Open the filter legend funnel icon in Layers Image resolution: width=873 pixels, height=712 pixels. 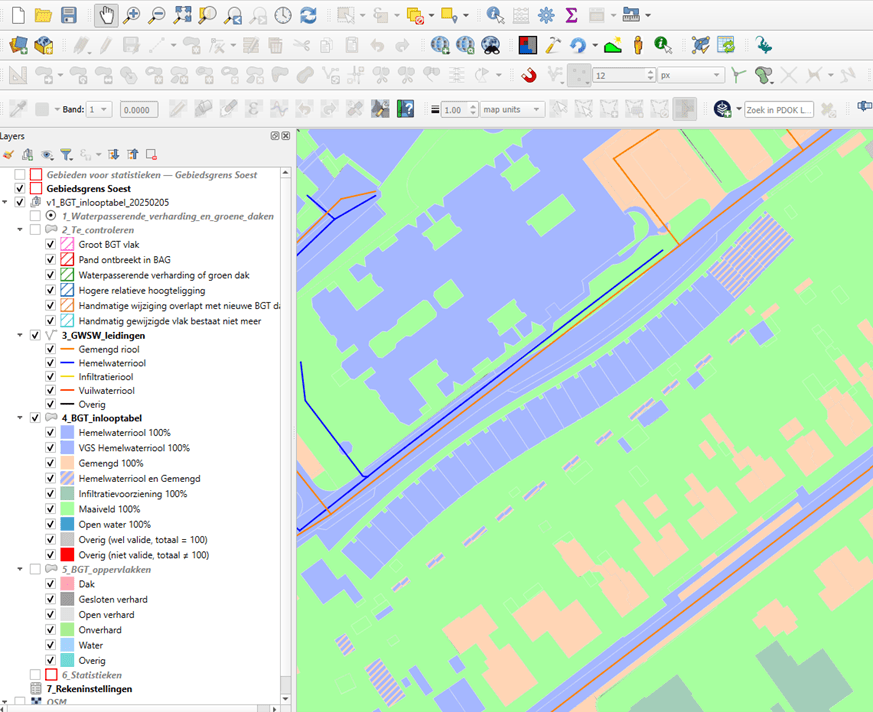(x=66, y=154)
